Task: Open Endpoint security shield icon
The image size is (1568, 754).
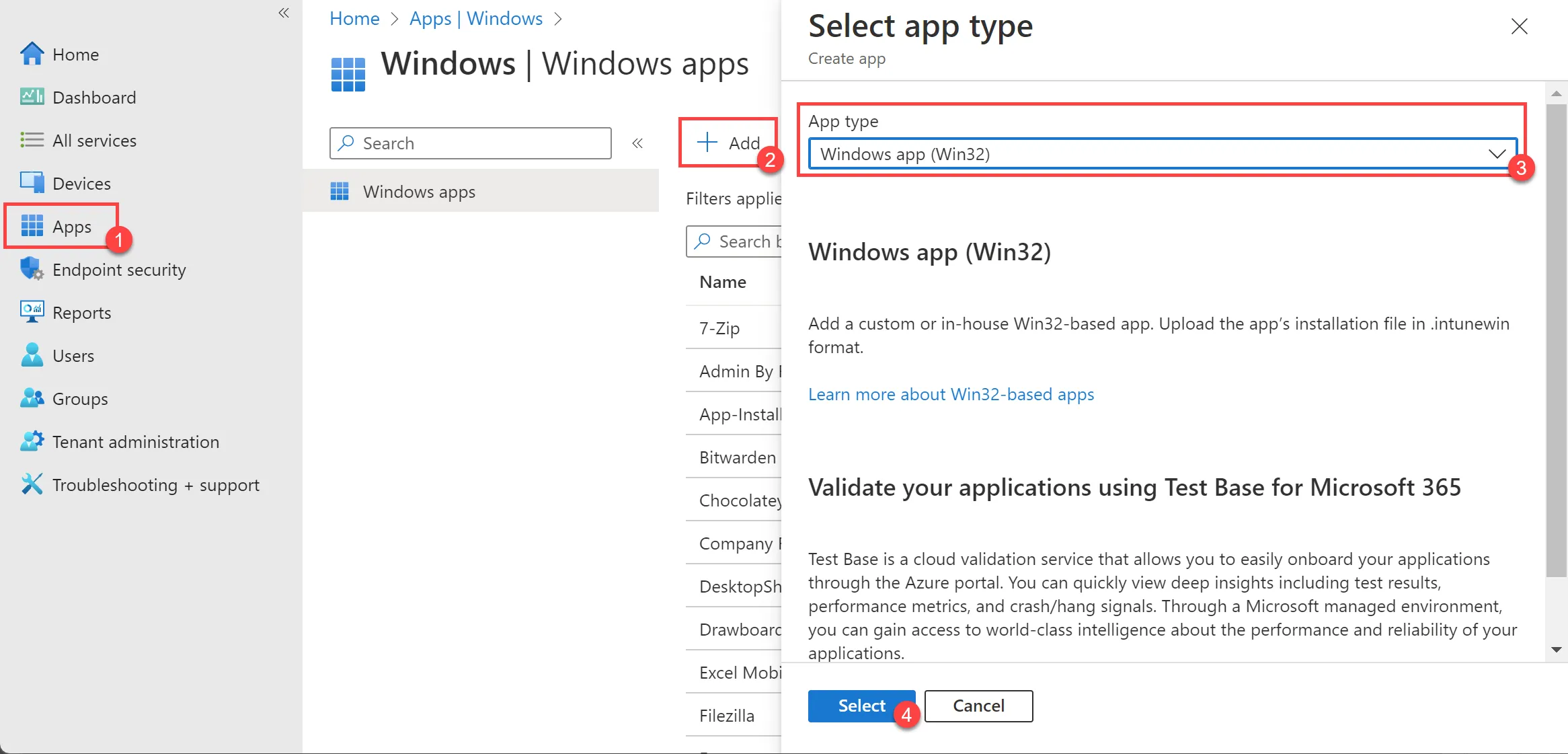Action: point(32,268)
